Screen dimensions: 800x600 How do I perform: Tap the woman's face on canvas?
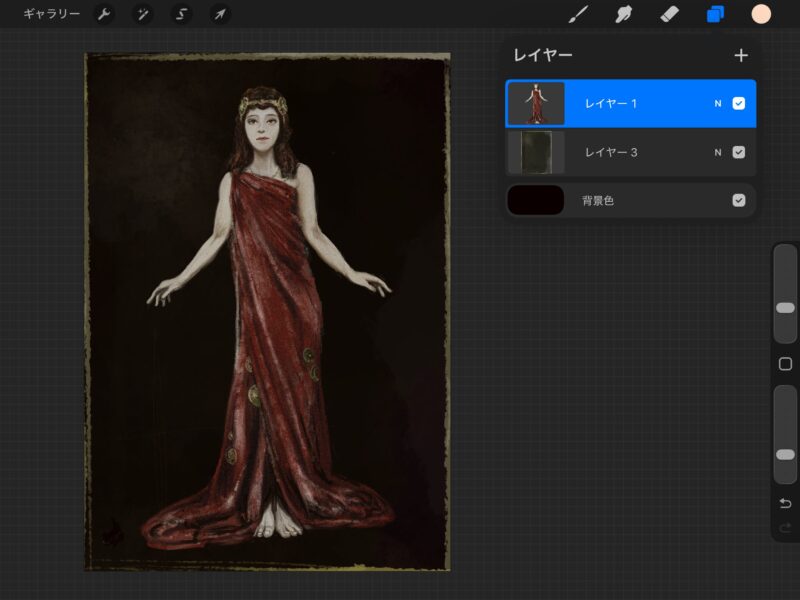[x=262, y=128]
